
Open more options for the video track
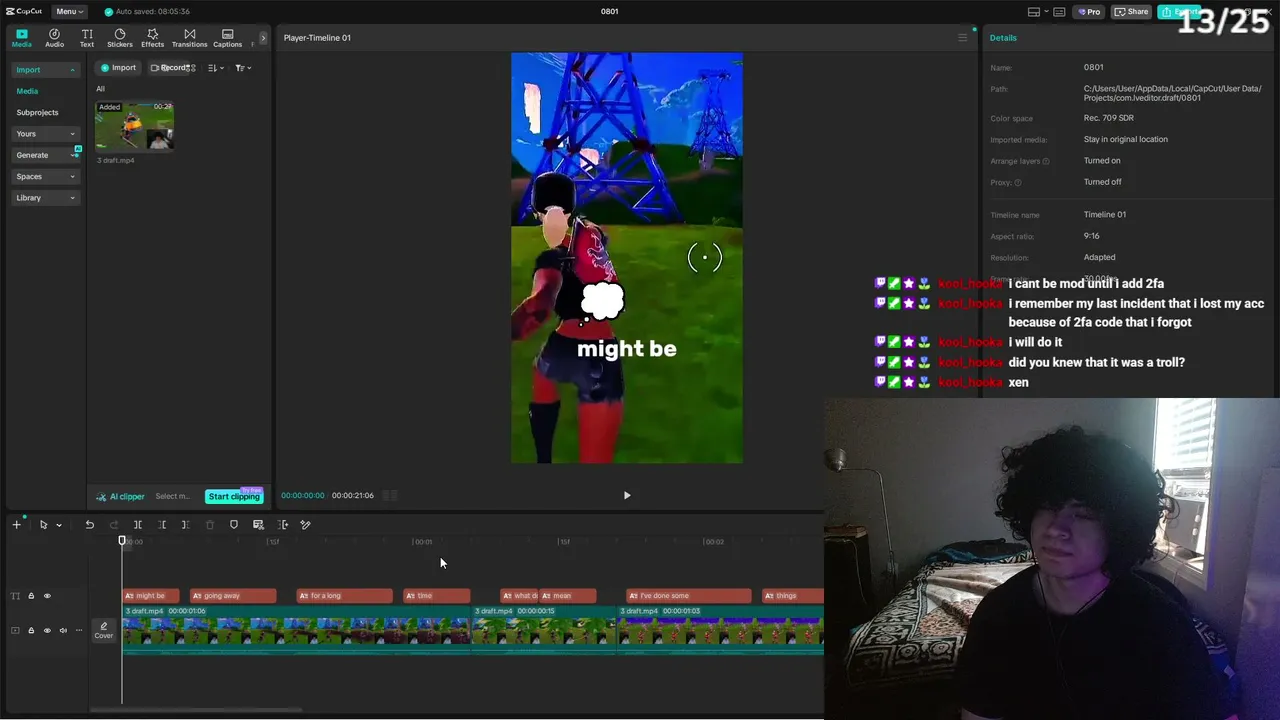tap(79, 630)
